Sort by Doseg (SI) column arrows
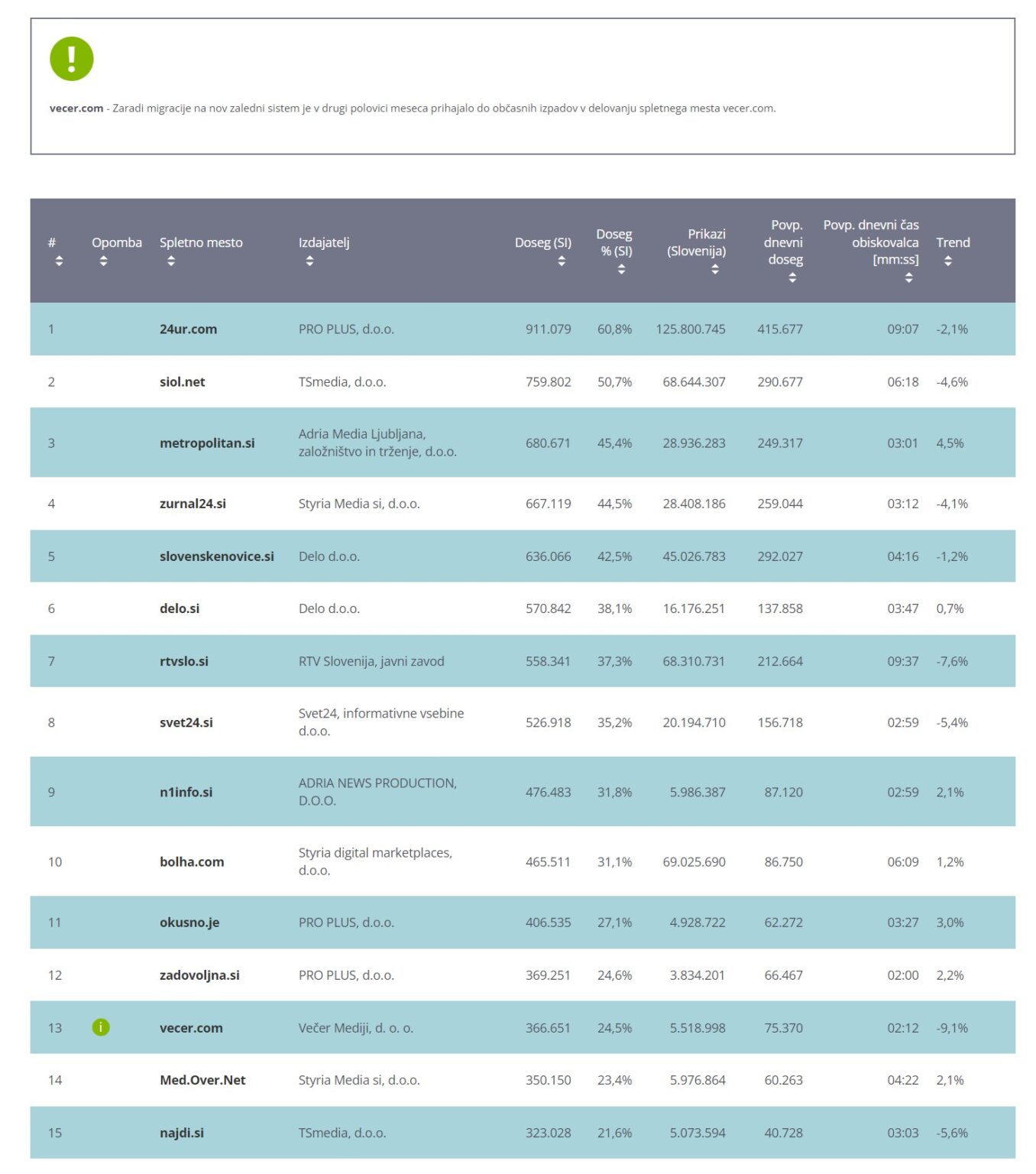1036x1174 pixels. (562, 261)
